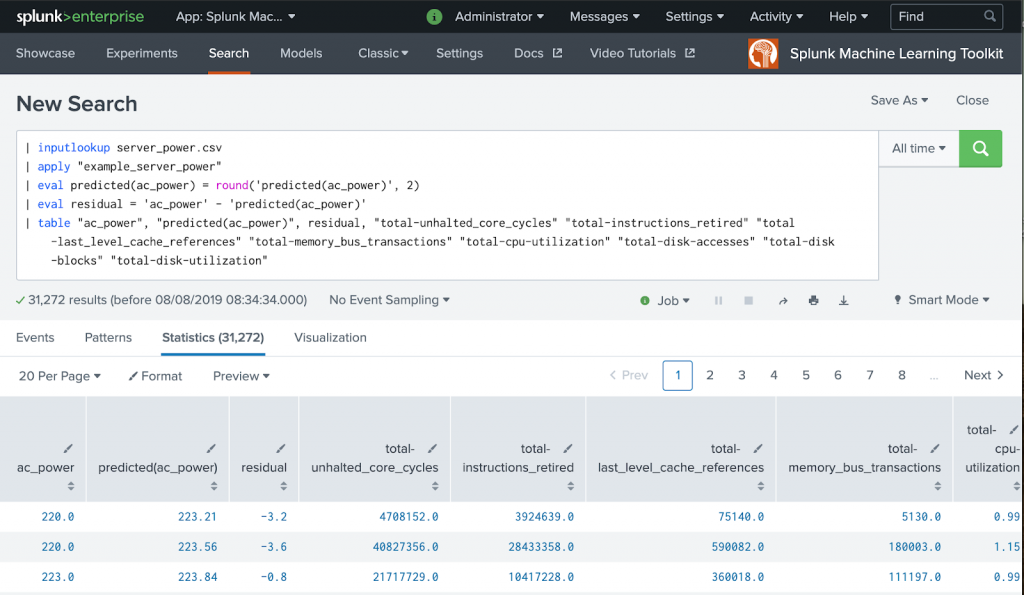Close the current search
Screen dimensions: 1024x595
(x=972, y=101)
